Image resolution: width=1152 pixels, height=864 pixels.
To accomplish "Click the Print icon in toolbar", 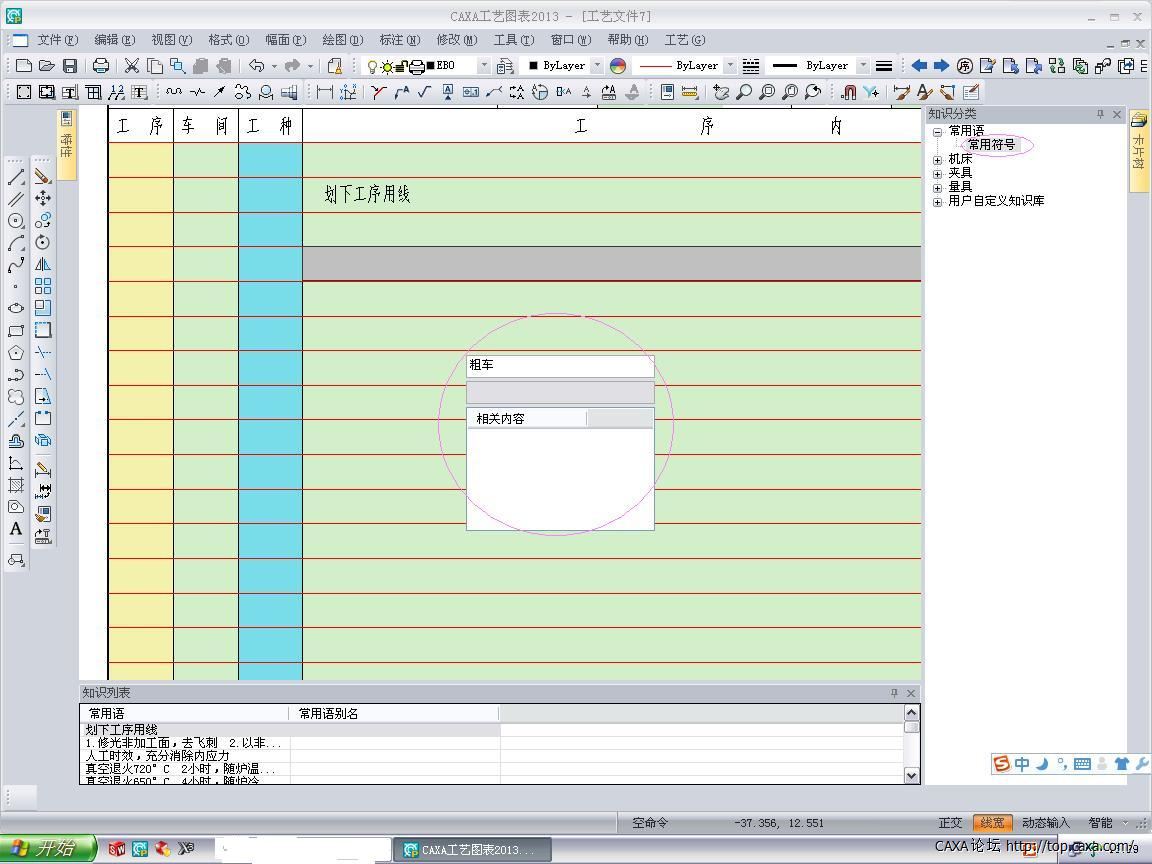I will 101,66.
